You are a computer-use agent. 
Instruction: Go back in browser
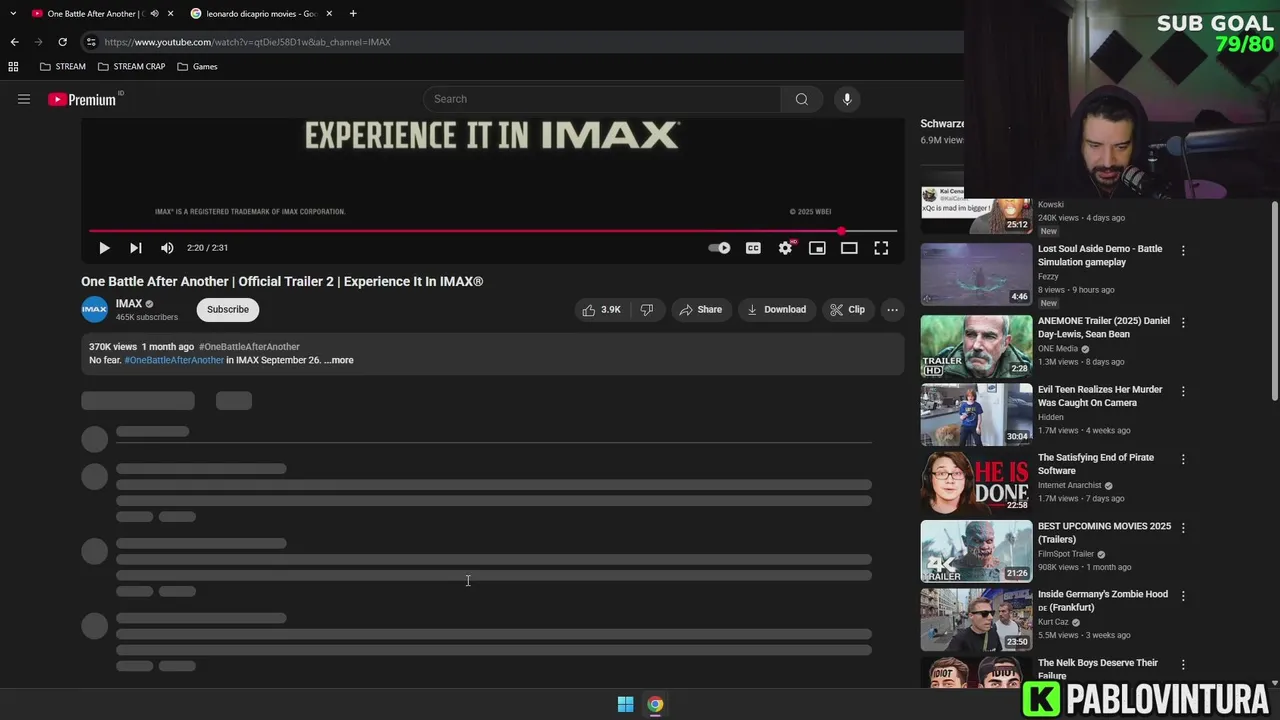point(14,42)
